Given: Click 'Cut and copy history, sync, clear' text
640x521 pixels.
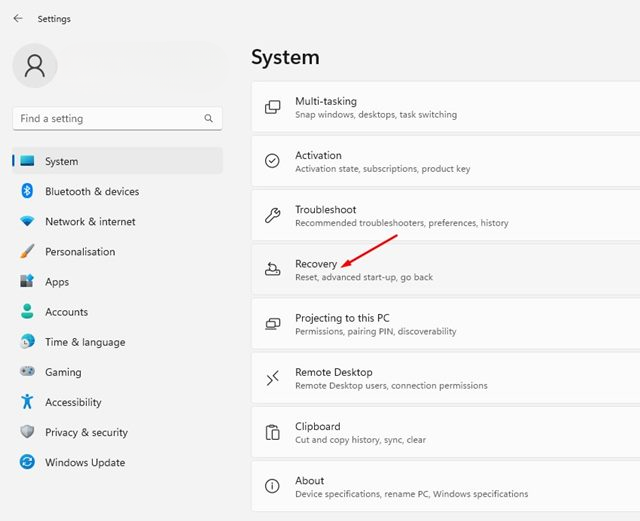Looking at the screenshot, I should tap(360, 440).
